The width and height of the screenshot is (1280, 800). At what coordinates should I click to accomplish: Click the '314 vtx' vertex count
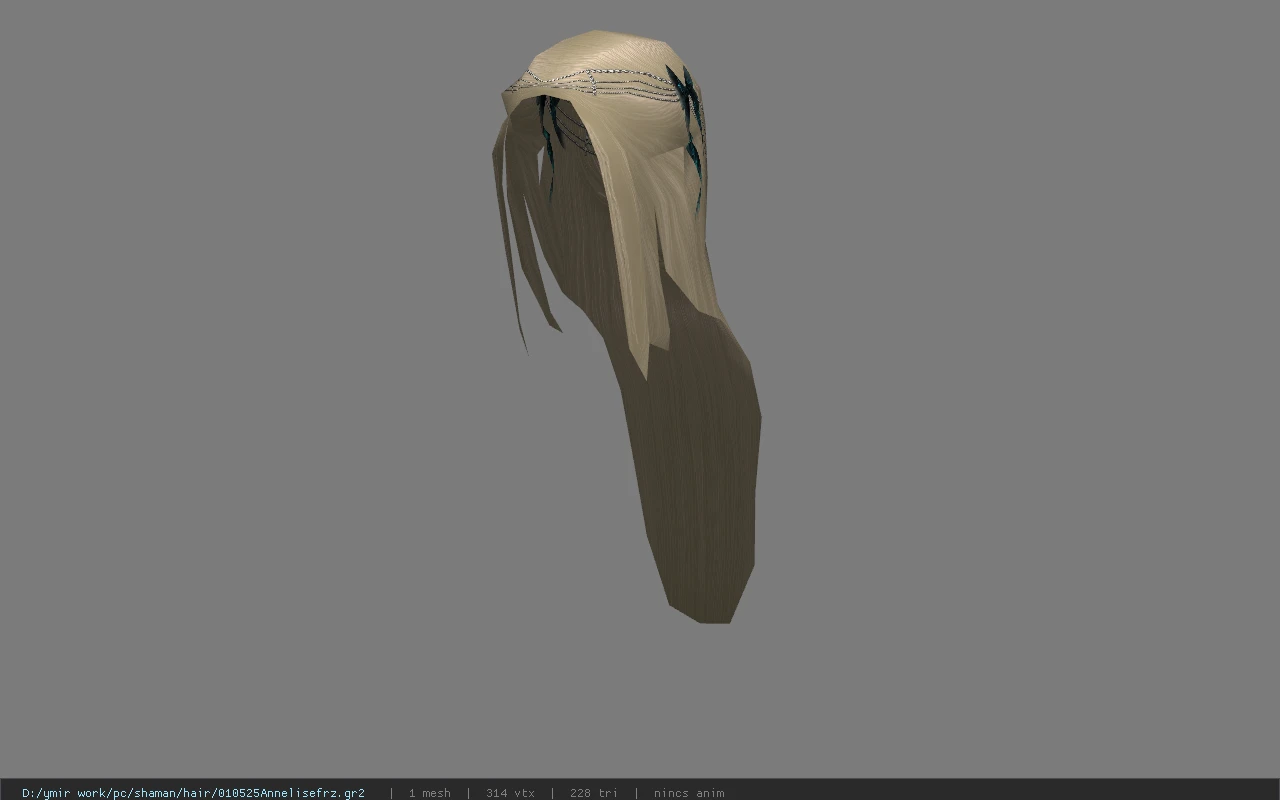[510, 793]
